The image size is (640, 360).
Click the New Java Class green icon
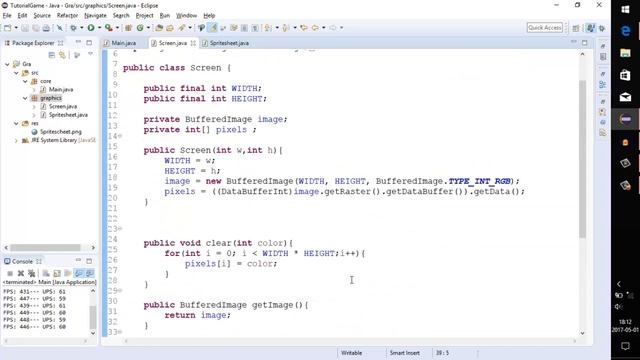140,28
